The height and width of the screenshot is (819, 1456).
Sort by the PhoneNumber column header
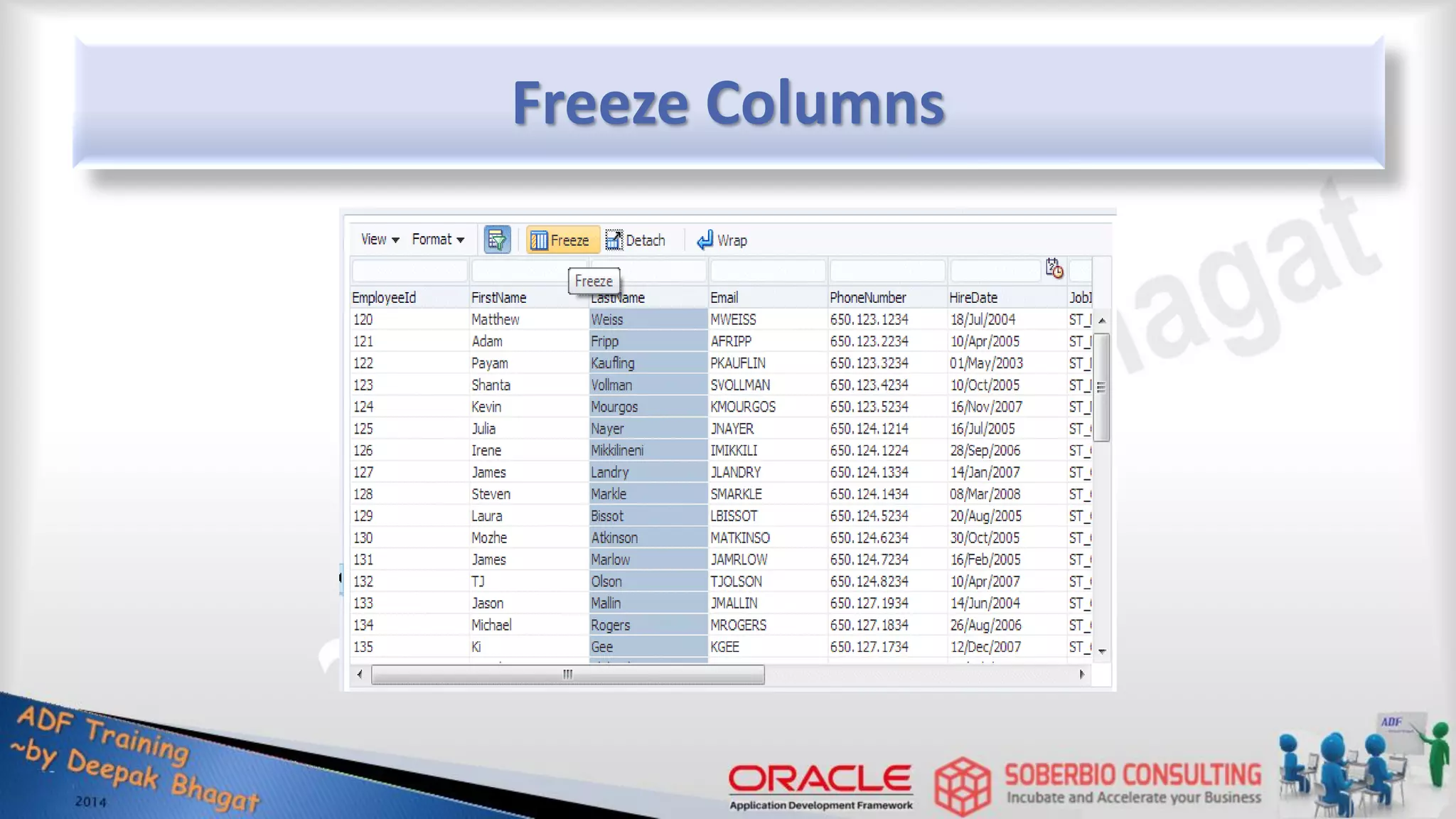pos(867,298)
